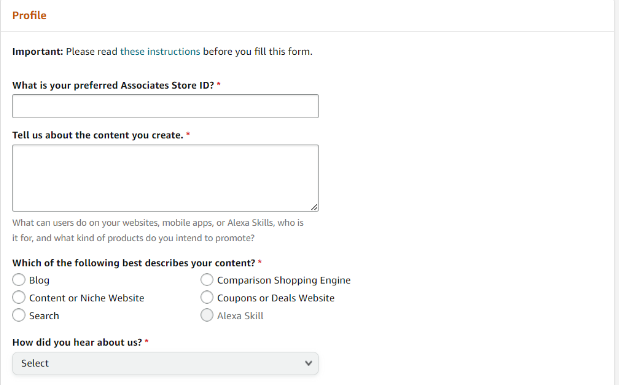Click the 'Which of the following best describes your content?' label
The image size is (619, 391).
point(134,263)
